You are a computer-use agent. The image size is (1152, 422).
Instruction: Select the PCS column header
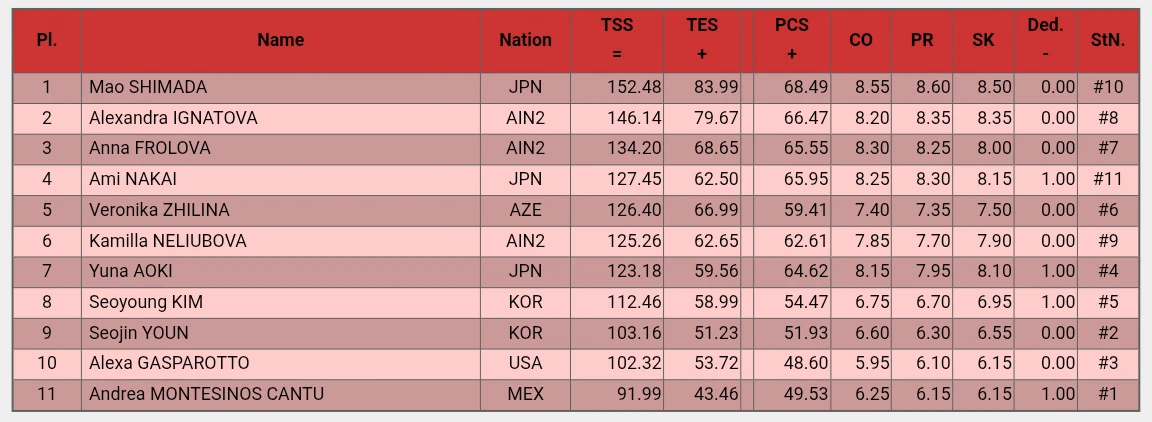tap(791, 40)
